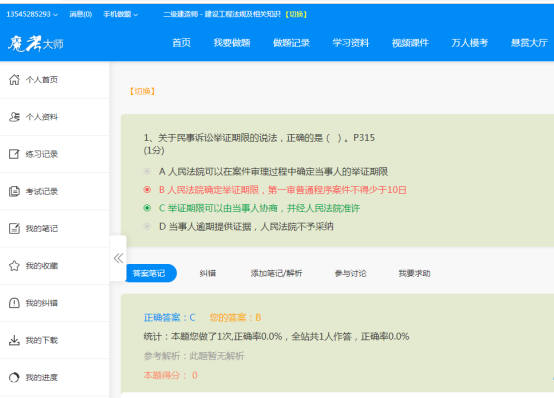Open 学习资料 in the navigation bar
554x398 pixels.
pyautogui.click(x=350, y=43)
